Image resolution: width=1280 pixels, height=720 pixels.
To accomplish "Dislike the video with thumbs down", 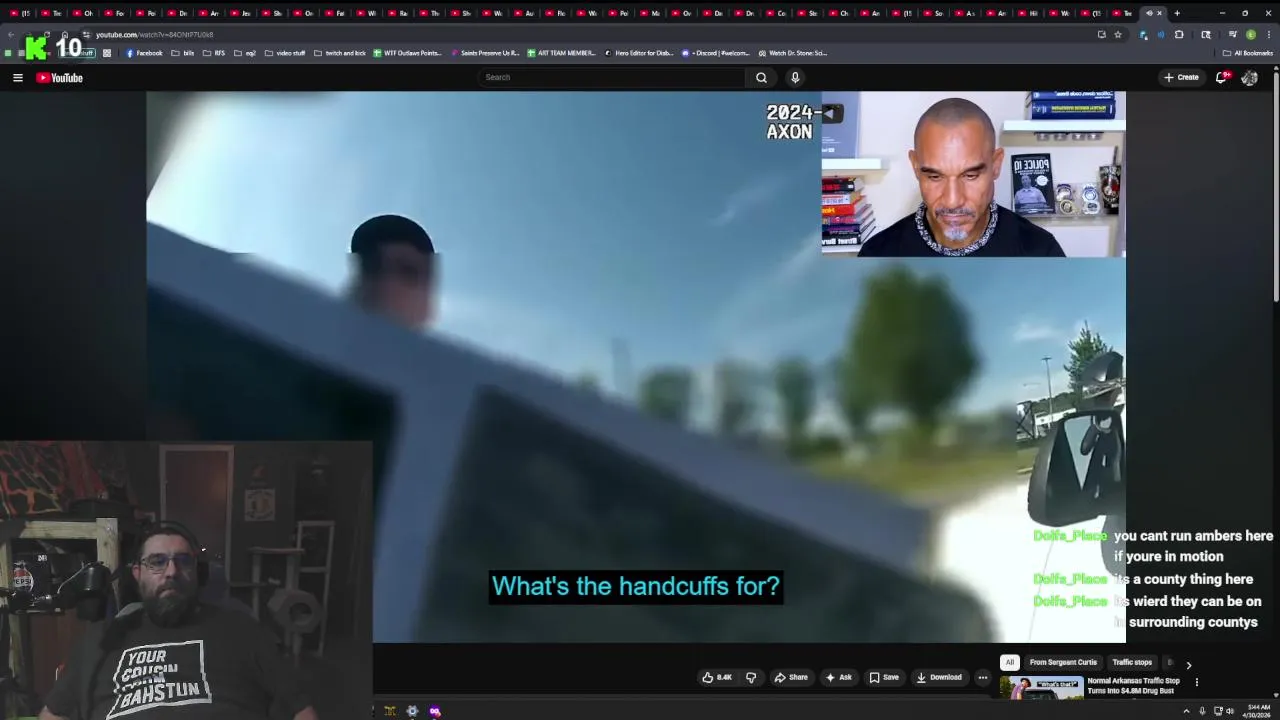I will [751, 677].
